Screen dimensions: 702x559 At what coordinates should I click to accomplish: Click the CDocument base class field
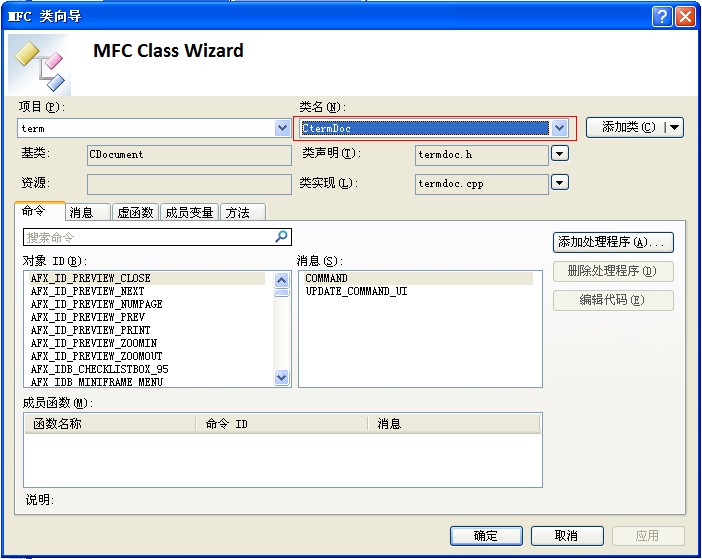(x=189, y=155)
